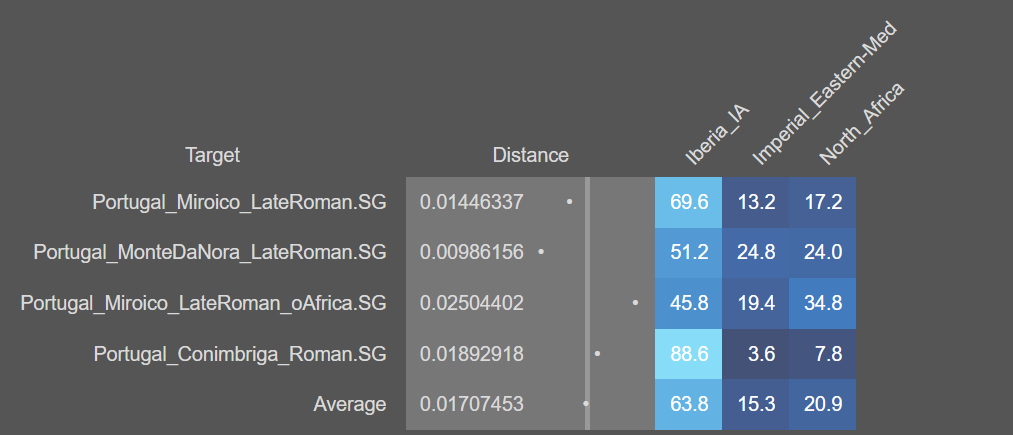
Task: Select the North_Africa column label
Action: click(x=861, y=123)
